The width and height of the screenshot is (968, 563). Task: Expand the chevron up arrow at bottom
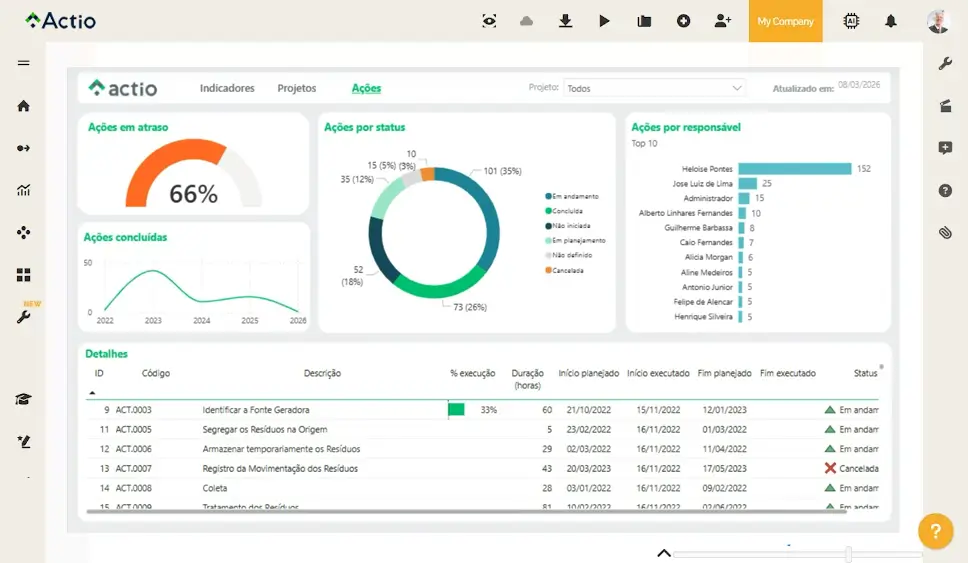pyautogui.click(x=663, y=553)
